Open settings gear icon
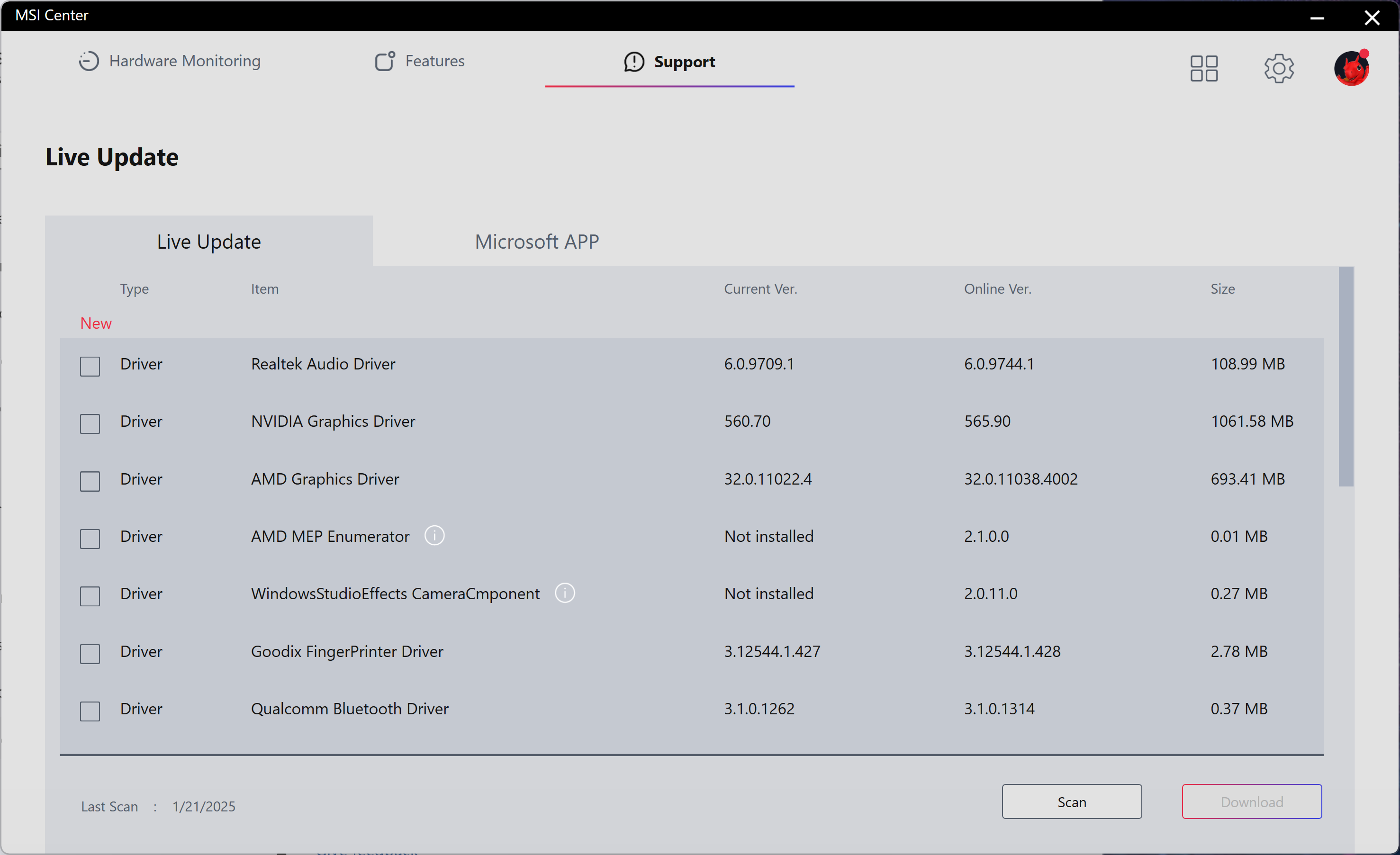This screenshot has width=1400, height=855. click(x=1278, y=69)
